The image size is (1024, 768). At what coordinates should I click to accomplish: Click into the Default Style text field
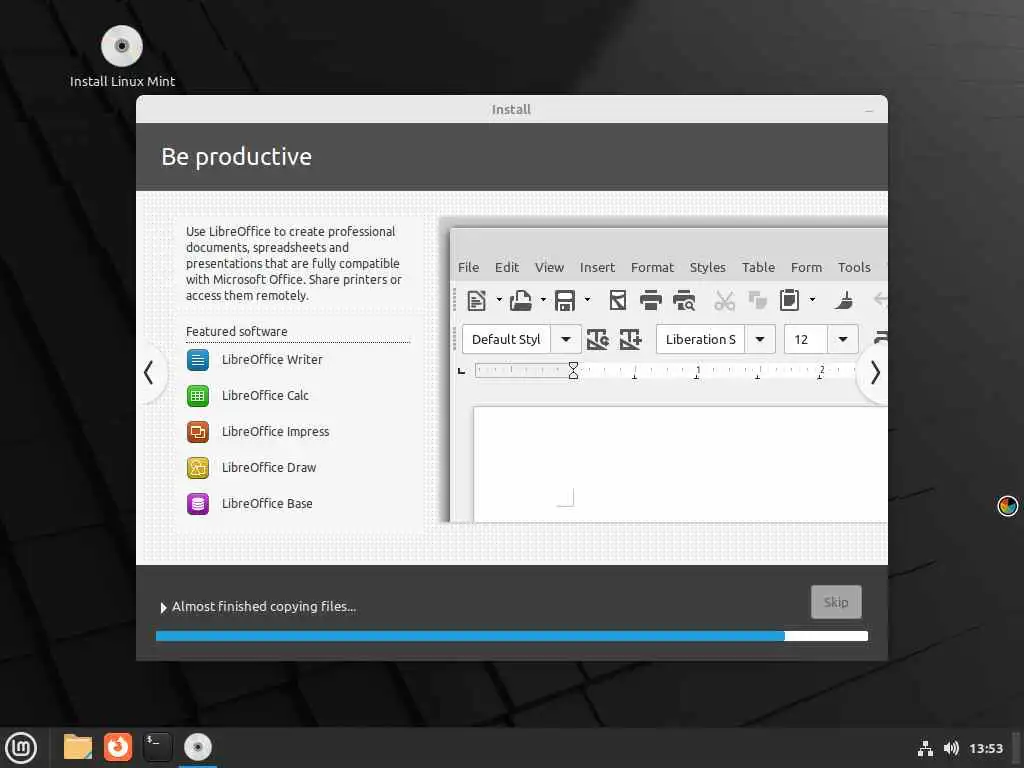506,340
